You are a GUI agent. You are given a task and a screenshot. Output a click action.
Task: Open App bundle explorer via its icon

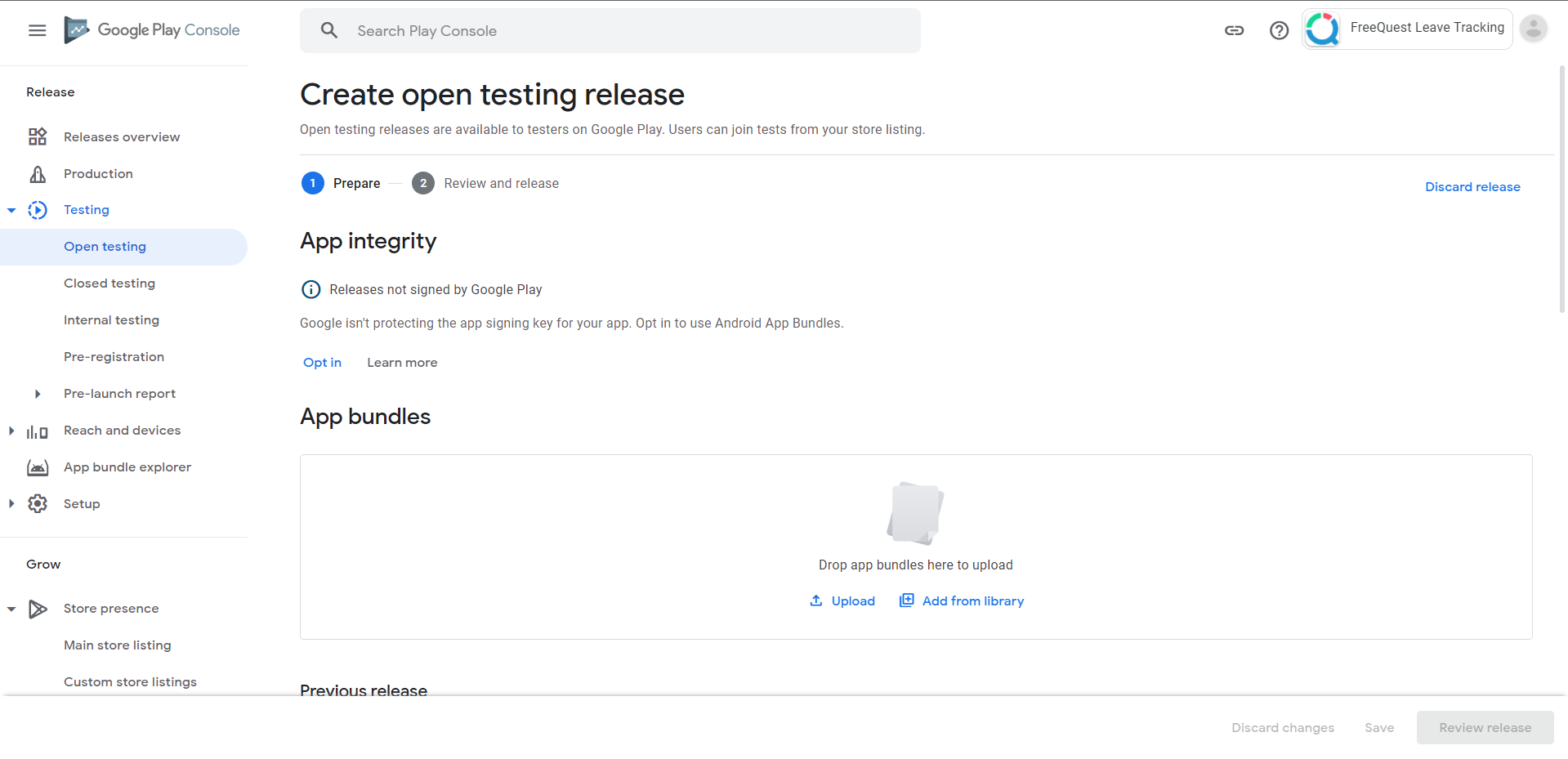tap(38, 467)
